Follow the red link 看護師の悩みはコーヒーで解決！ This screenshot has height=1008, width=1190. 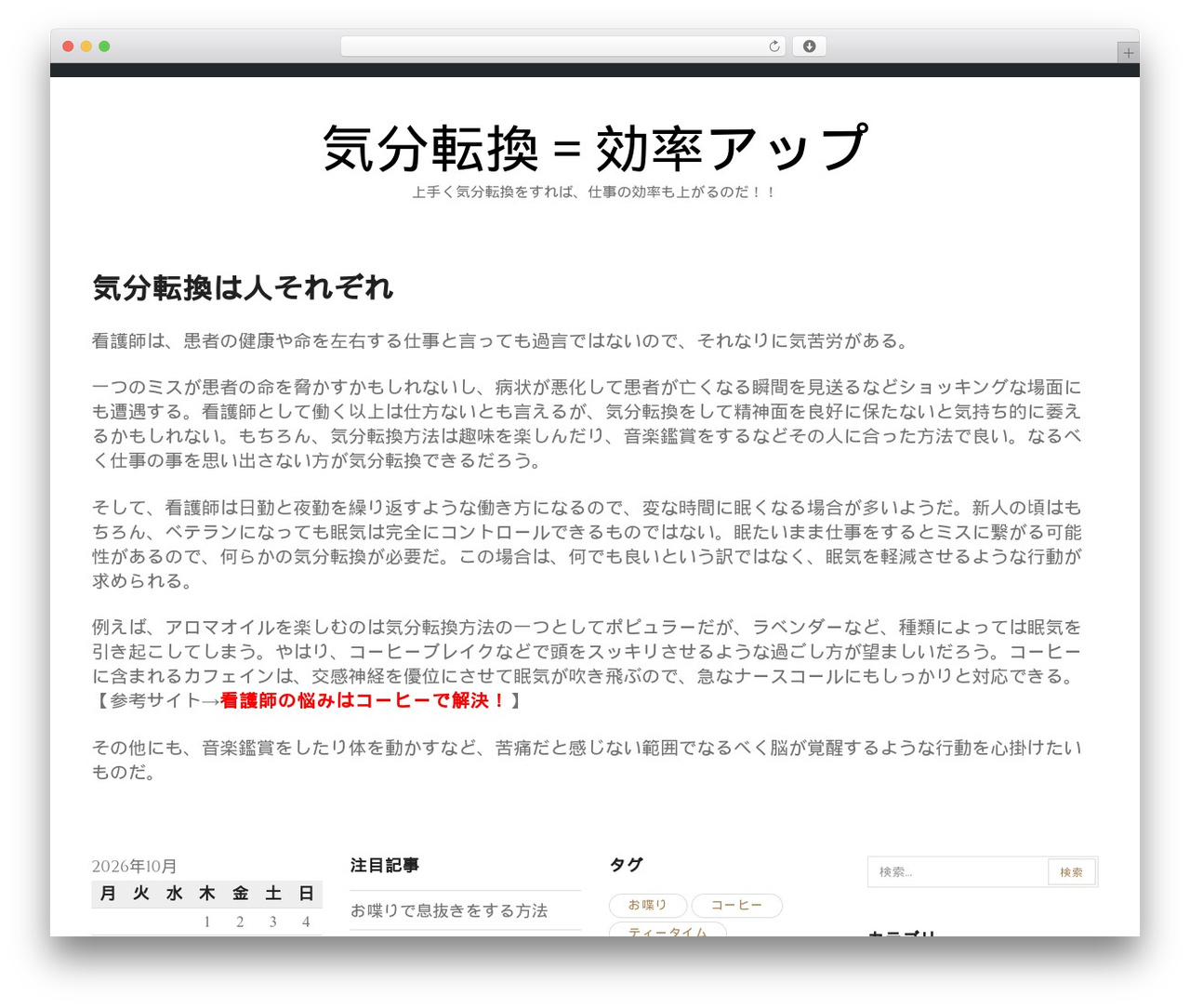(364, 700)
